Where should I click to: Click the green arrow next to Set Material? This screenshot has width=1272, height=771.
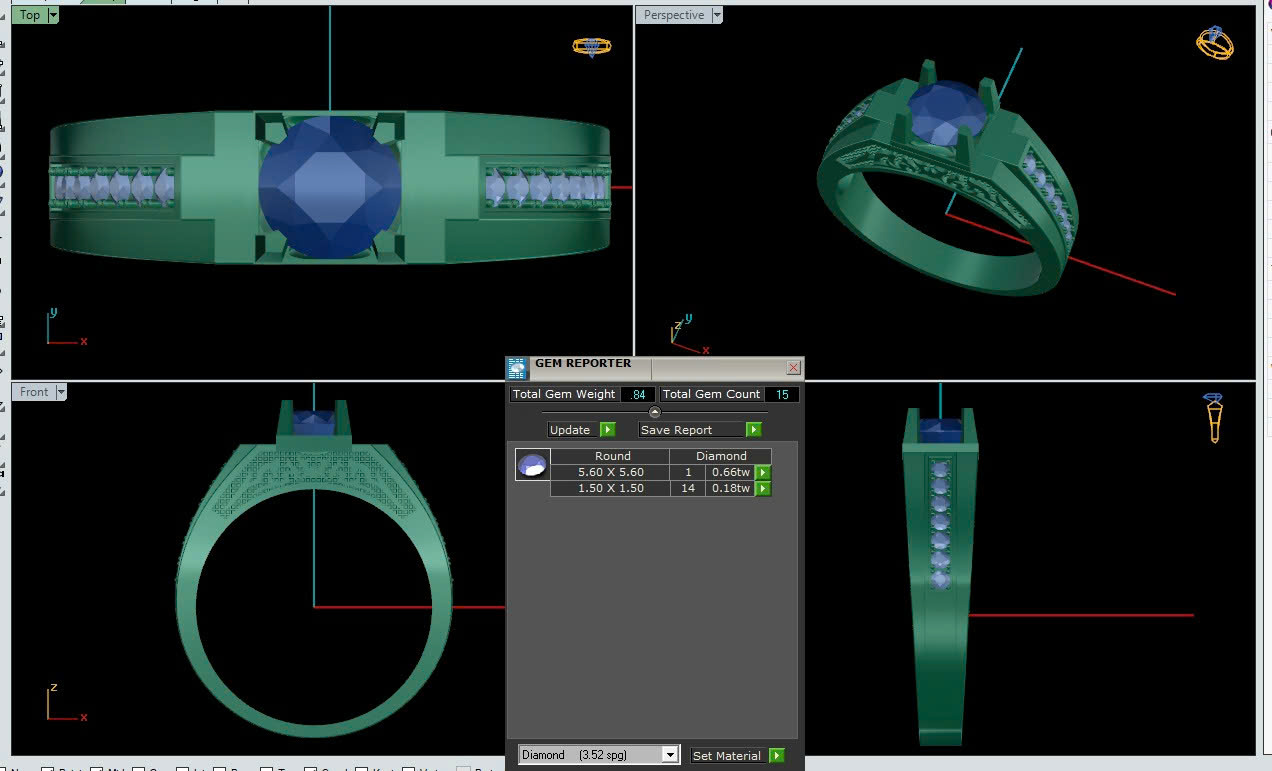tap(777, 756)
